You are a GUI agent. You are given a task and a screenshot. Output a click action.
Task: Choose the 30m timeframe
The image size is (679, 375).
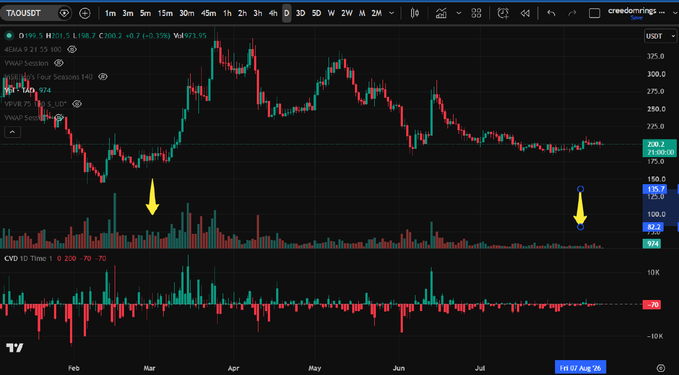click(x=187, y=13)
